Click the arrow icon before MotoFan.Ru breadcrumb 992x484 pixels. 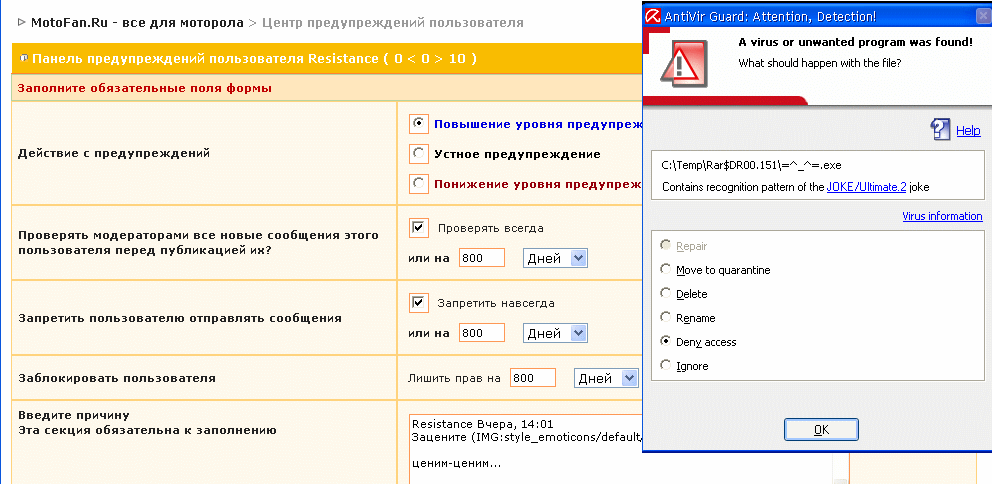pos(22,23)
